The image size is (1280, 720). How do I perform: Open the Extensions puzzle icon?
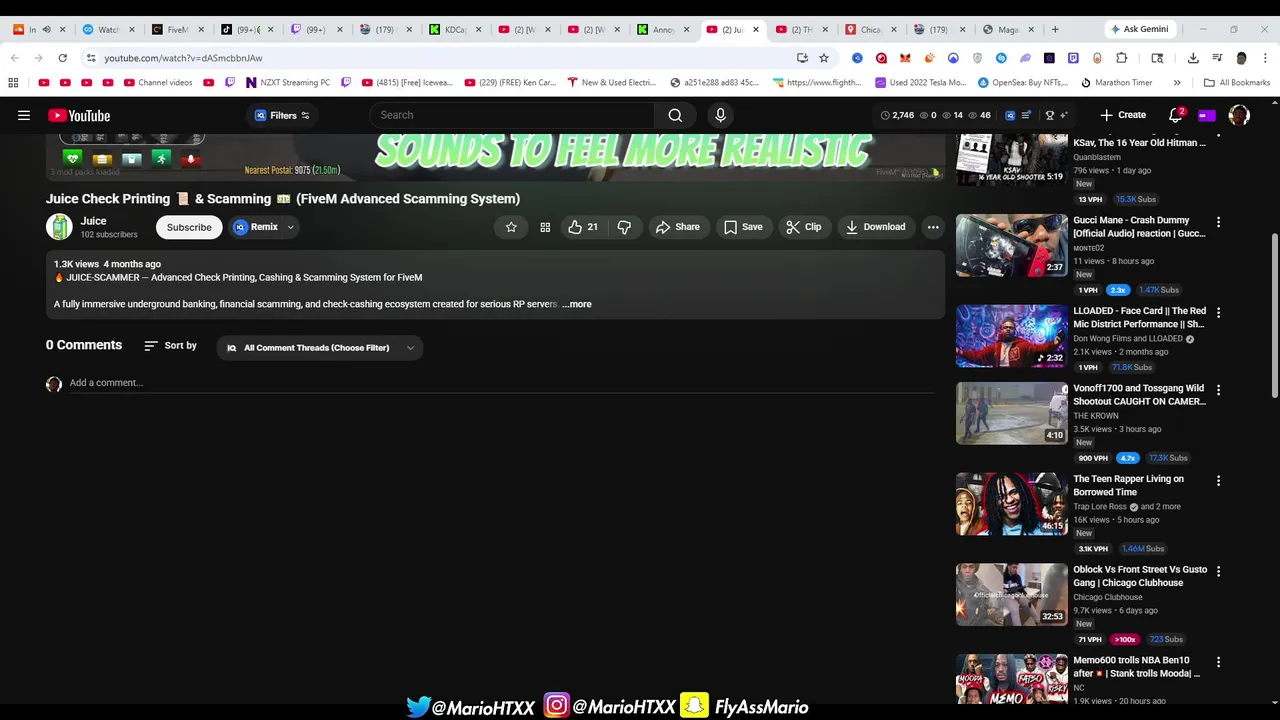click(1121, 58)
